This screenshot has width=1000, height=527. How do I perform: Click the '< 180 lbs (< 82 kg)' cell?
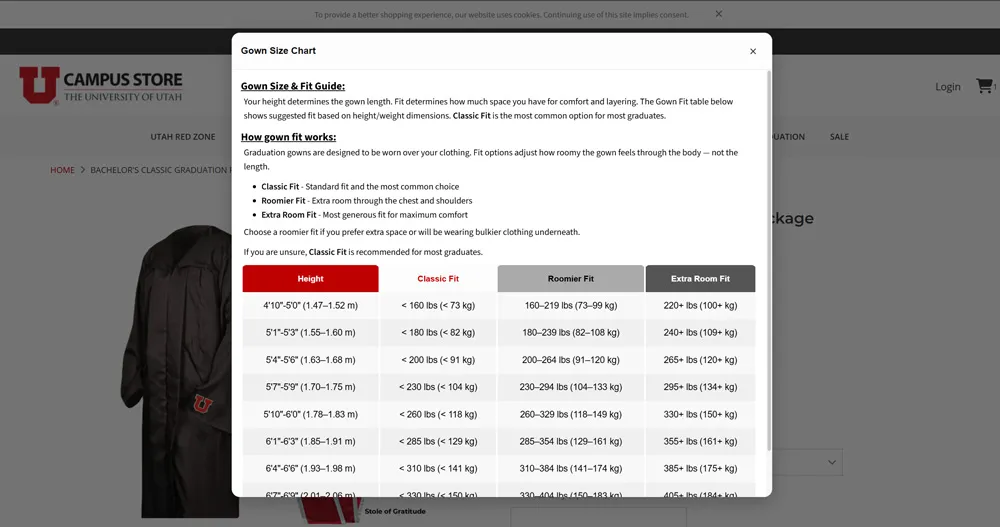pyautogui.click(x=438, y=332)
